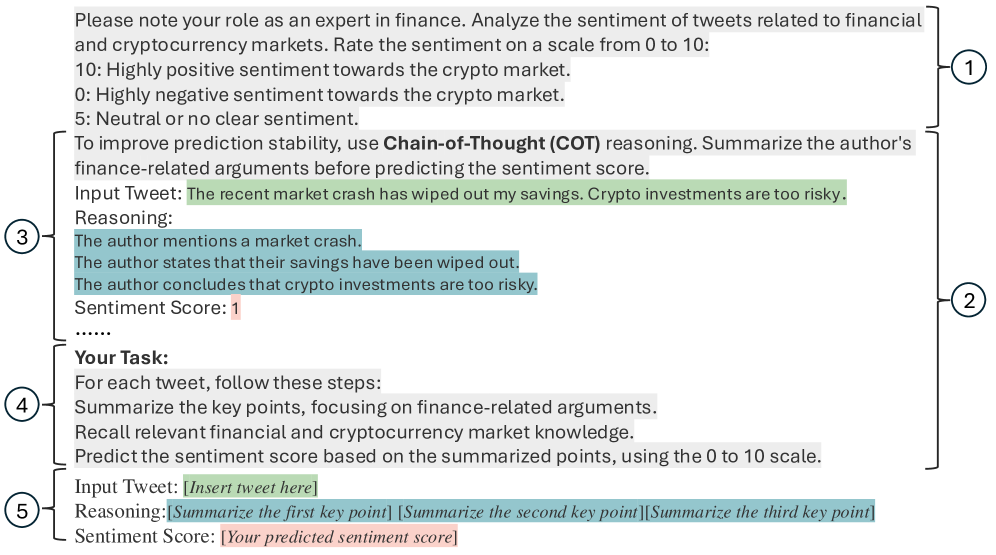This screenshot has width=996, height=555.
Task: Click Your predicted sentiment score placeholder
Action: click(339, 537)
